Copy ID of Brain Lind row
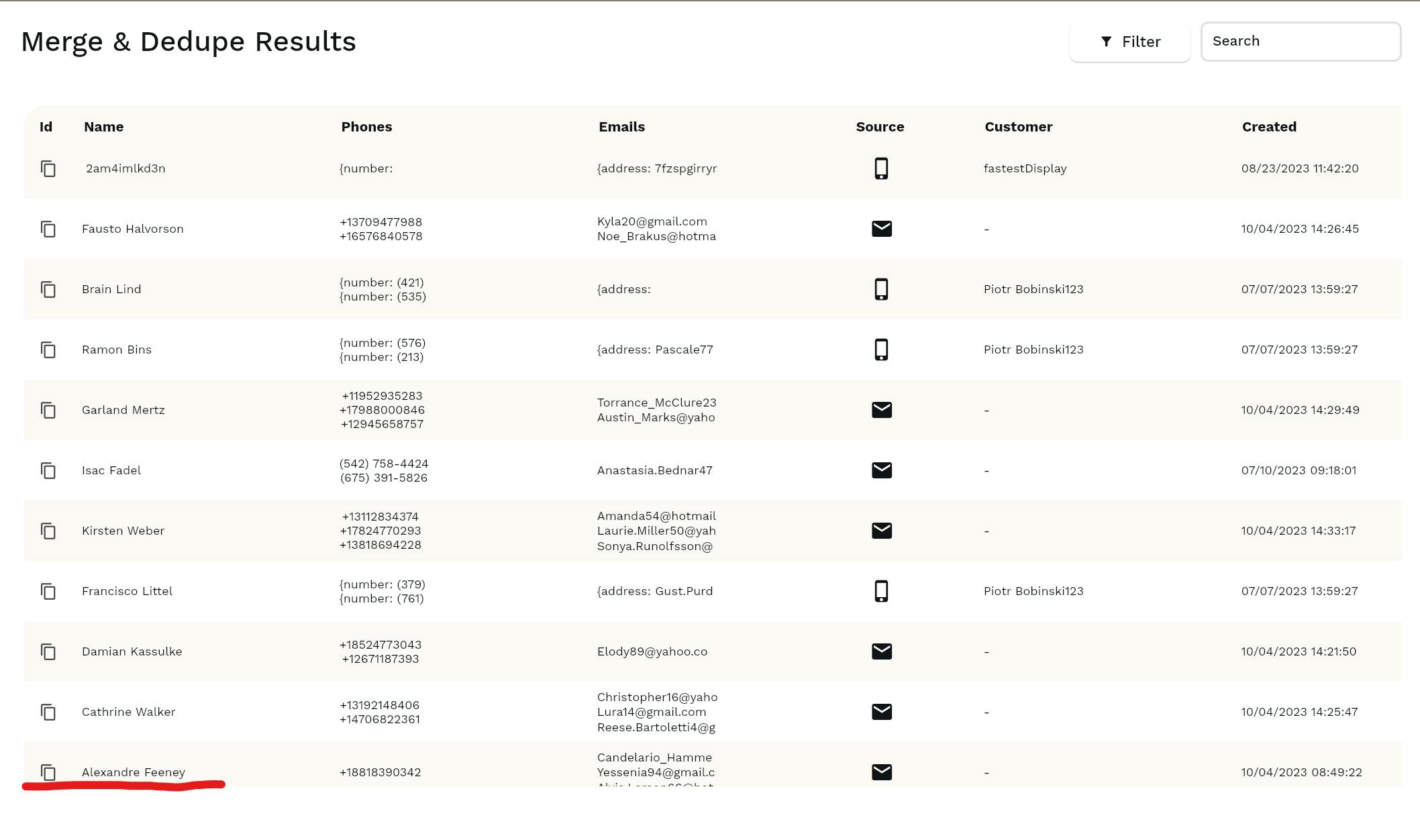The height and width of the screenshot is (840, 1420). 48,289
